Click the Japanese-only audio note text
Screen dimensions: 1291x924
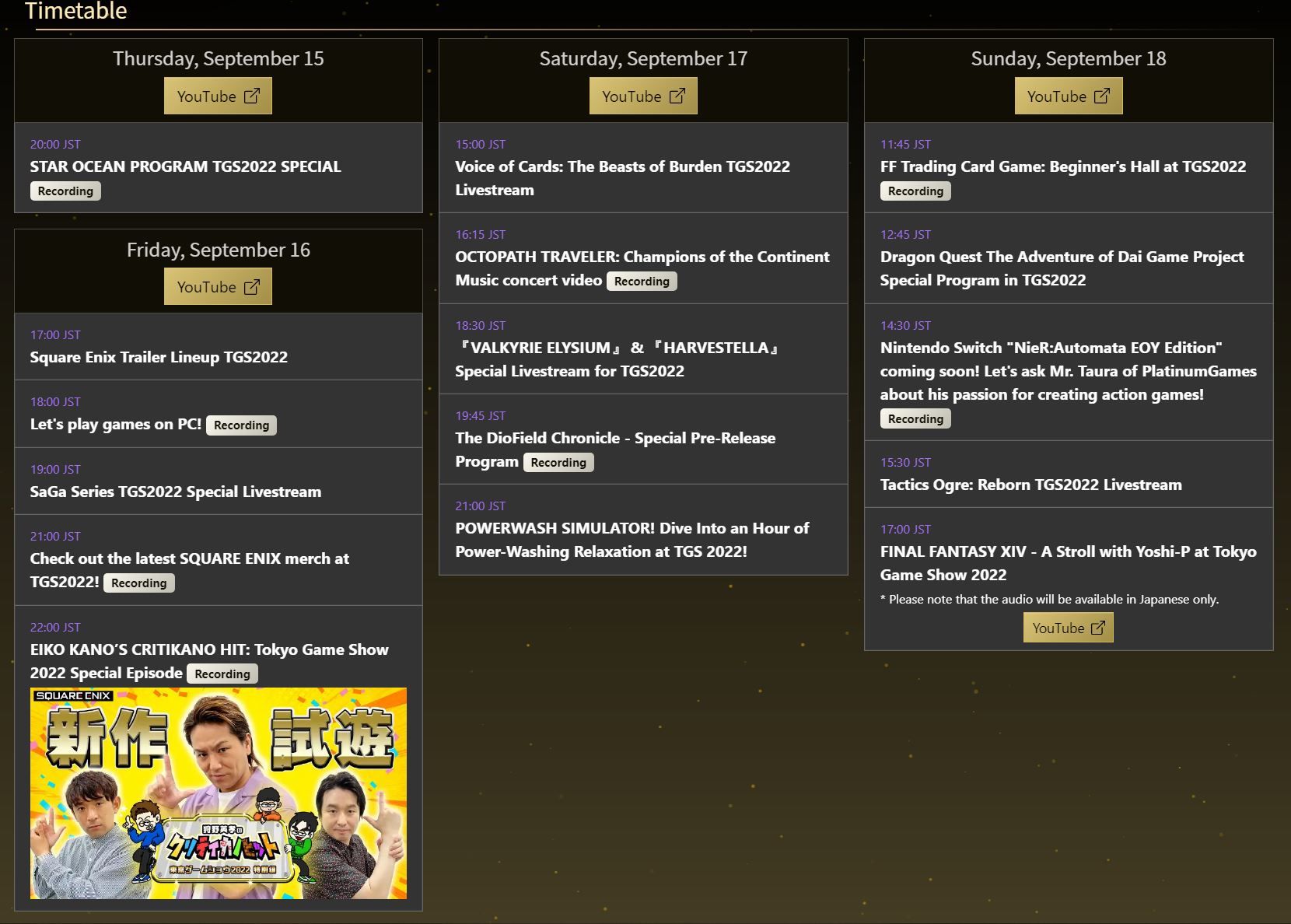1049,600
